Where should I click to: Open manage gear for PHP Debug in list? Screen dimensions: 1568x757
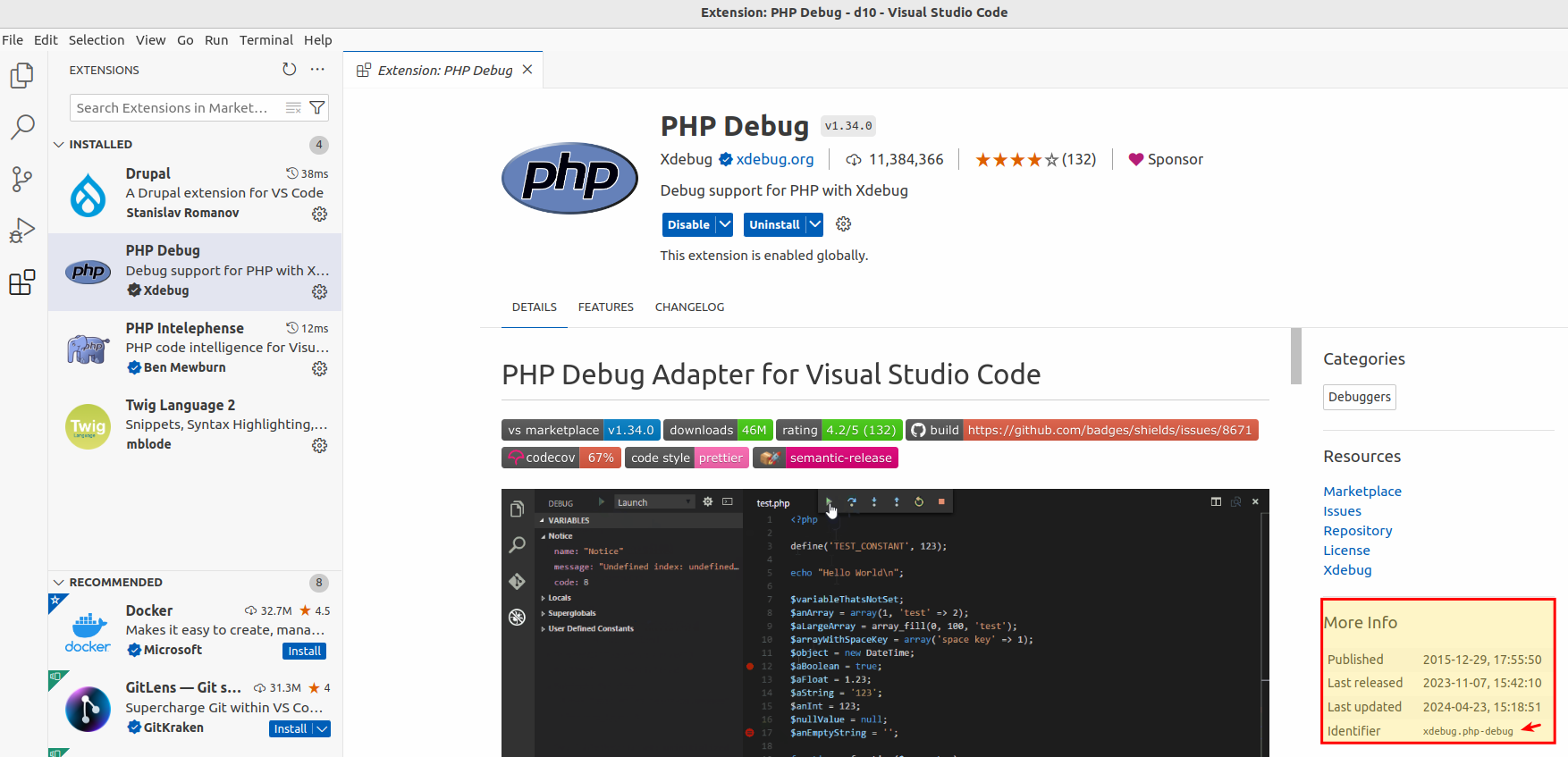[x=319, y=291]
